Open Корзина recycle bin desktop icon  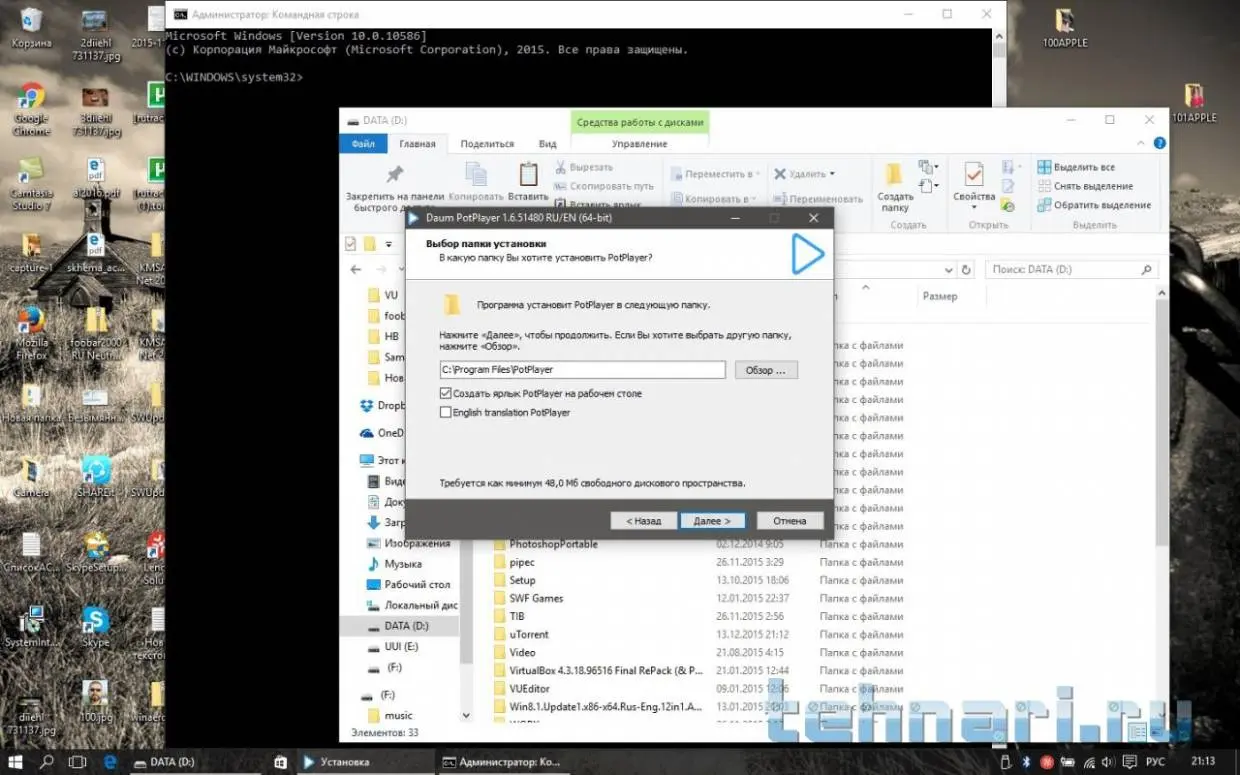tap(31, 27)
